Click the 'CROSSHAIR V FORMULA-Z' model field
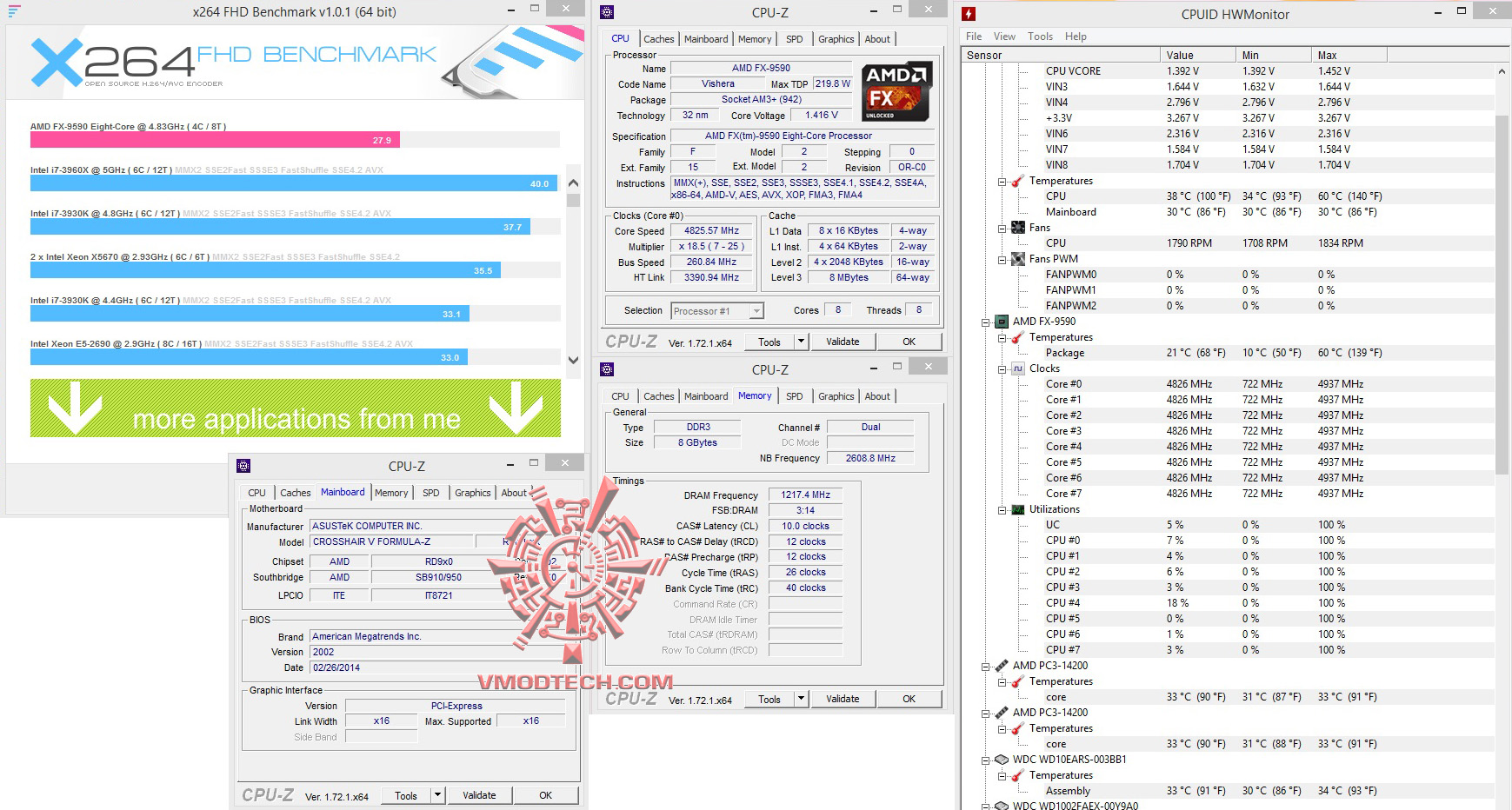Screen dimensions: 1512x810 click(x=391, y=541)
